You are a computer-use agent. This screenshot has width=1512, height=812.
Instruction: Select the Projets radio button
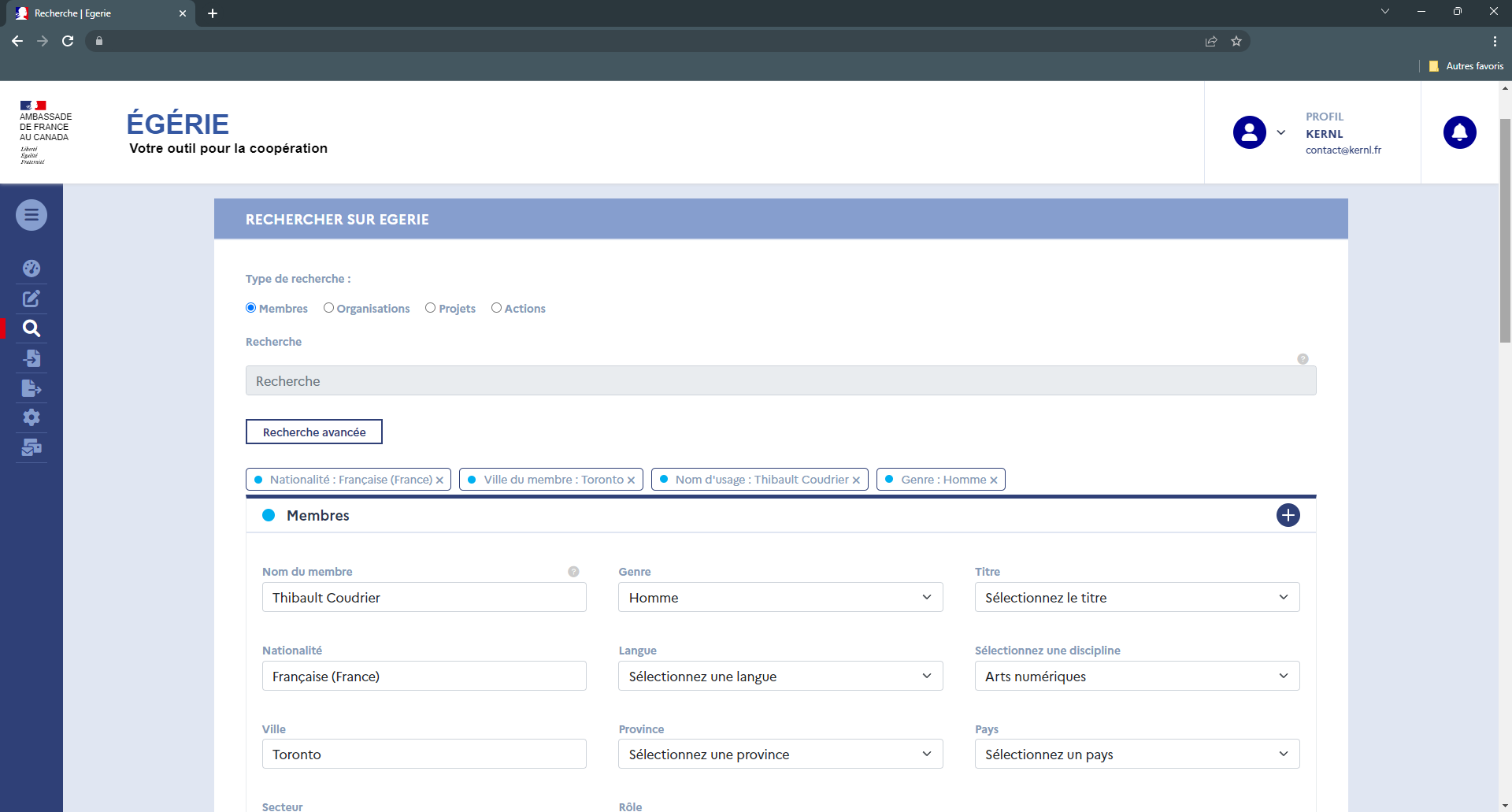point(430,308)
